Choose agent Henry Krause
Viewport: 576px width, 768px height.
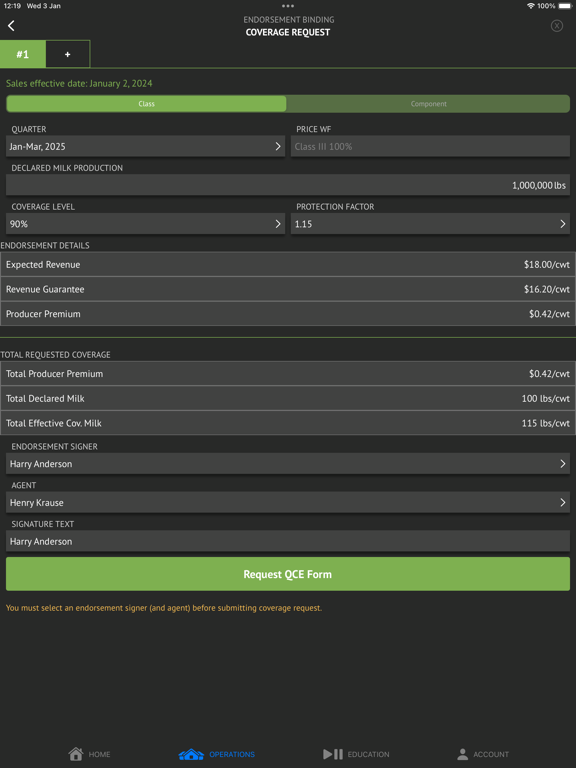click(x=288, y=502)
